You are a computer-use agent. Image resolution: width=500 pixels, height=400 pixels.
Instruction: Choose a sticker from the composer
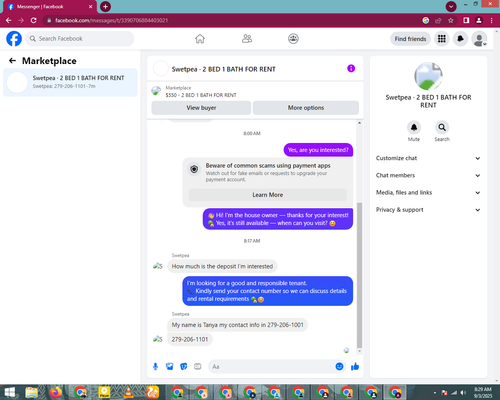[184, 367]
